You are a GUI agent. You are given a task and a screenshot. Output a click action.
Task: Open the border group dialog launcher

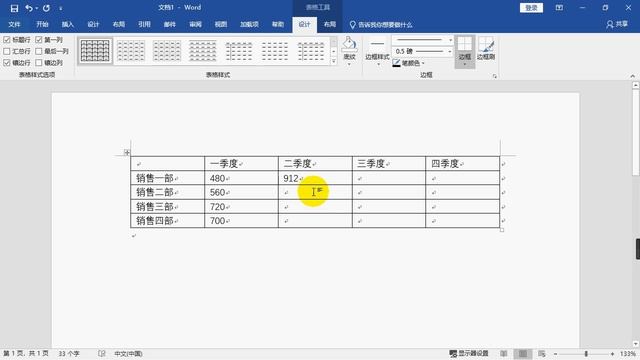[x=495, y=76]
